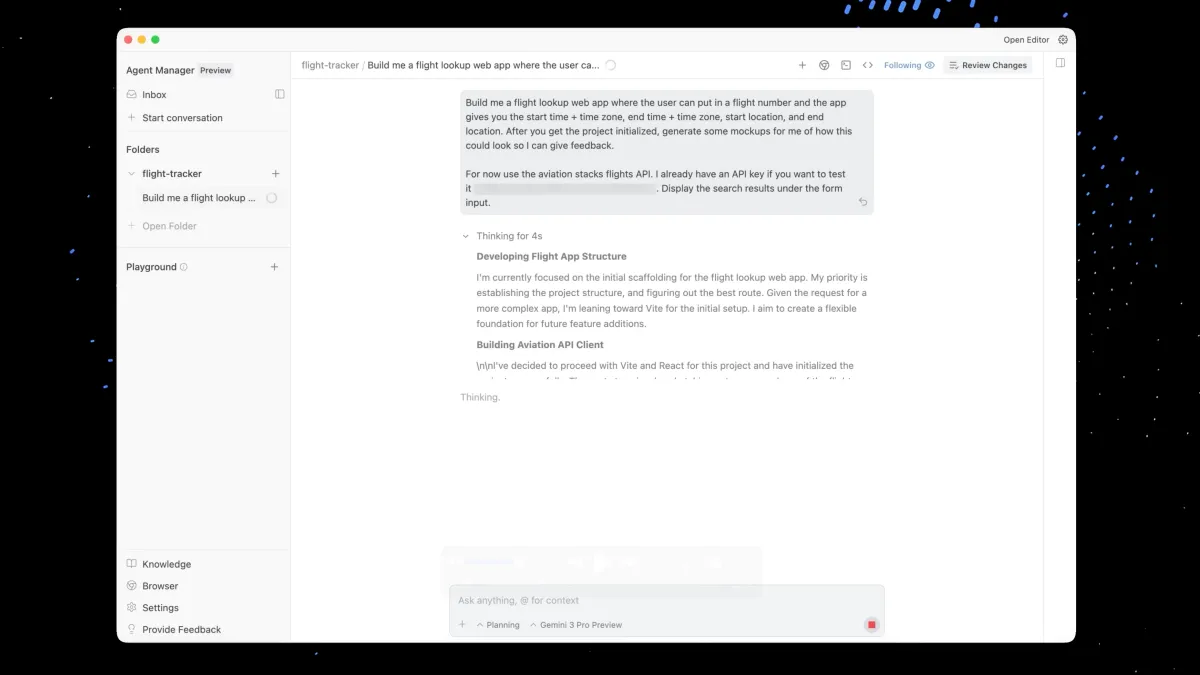The image size is (1200, 675).
Task: Collapse the flight-tracker folder chevron
Action: point(131,174)
